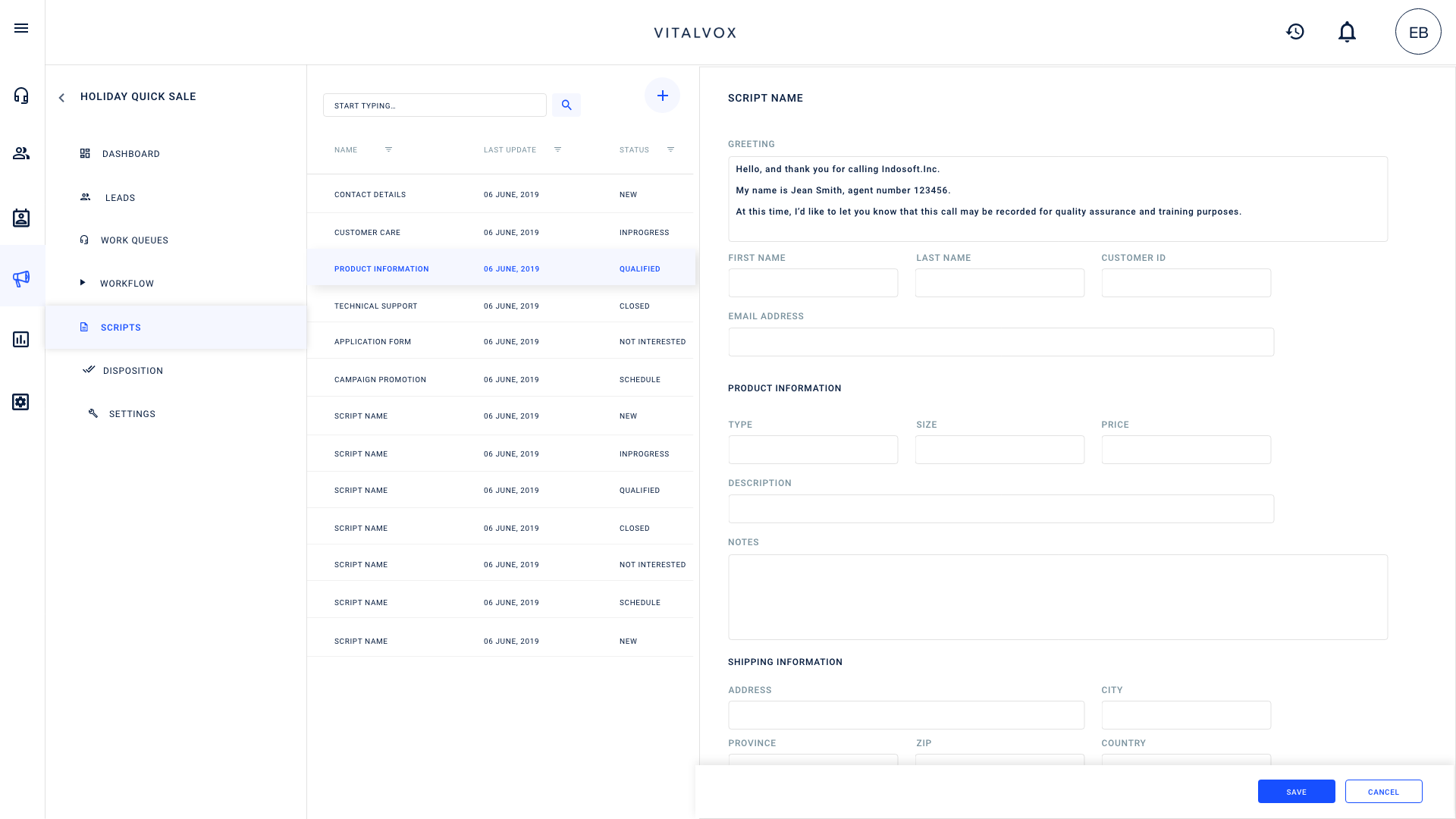Click the Email Address field
This screenshot has height=819, width=1456.
pos(1001,342)
